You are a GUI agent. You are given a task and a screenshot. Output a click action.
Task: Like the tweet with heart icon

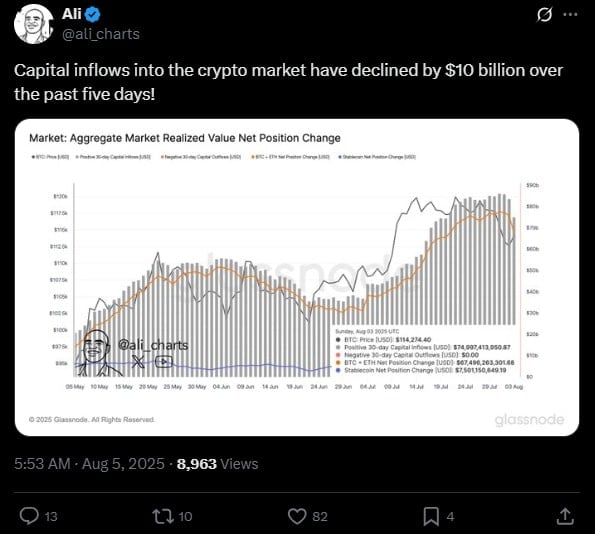coord(297,516)
